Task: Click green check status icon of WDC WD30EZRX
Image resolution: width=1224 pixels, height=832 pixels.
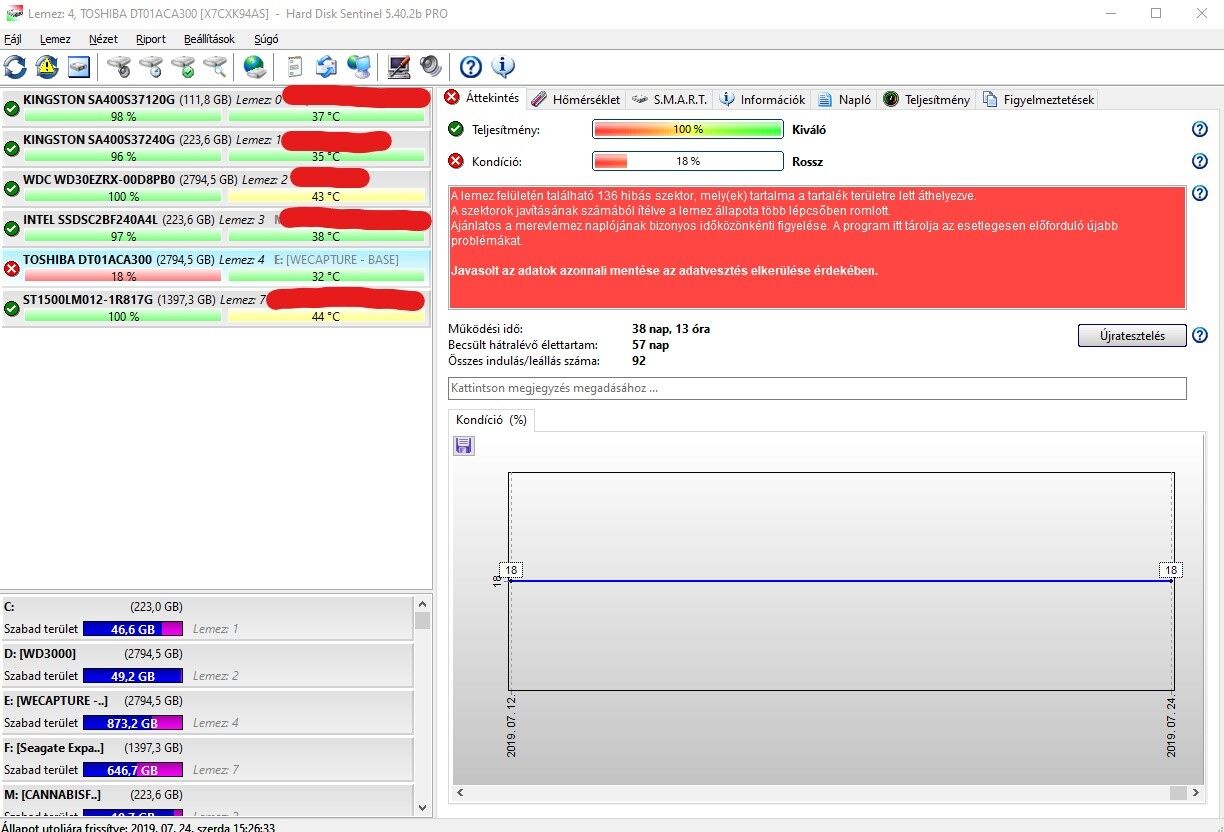Action: (x=12, y=188)
